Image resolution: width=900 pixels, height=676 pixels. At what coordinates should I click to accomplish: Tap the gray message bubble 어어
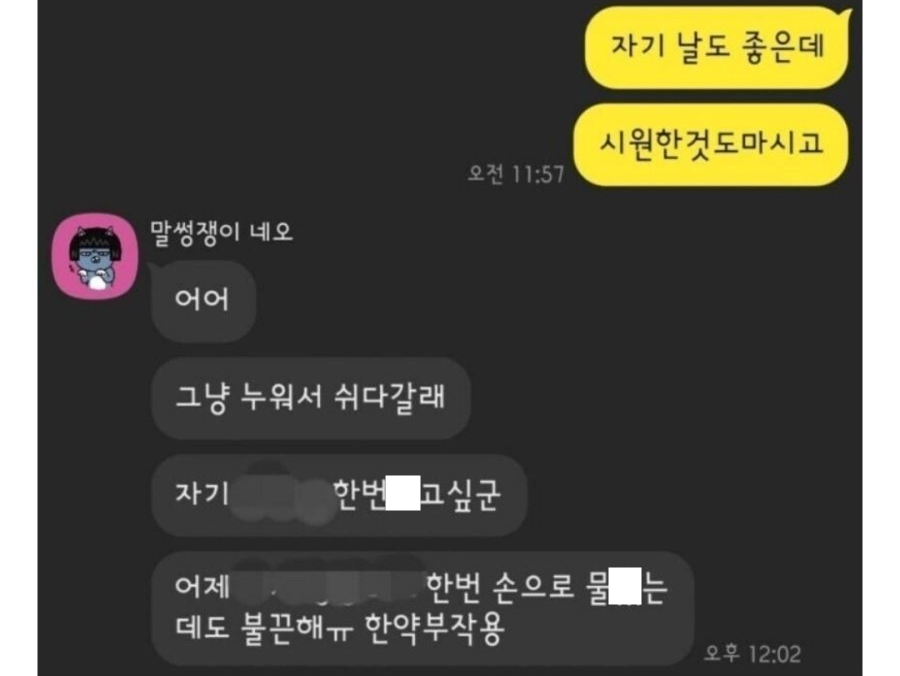[203, 300]
